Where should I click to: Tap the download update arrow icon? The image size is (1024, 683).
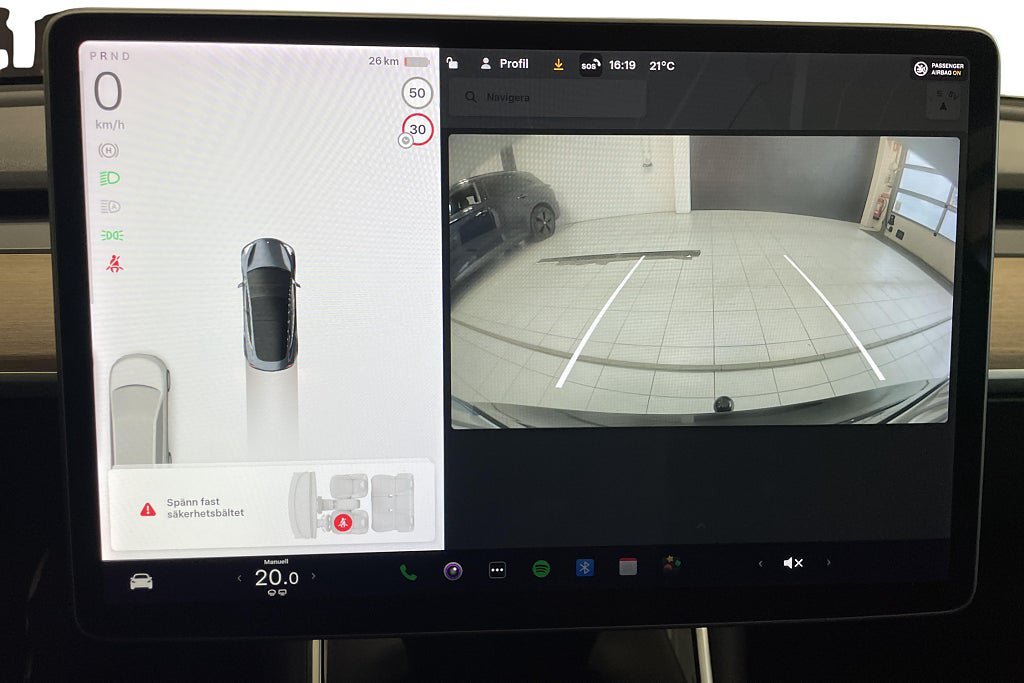tap(558, 65)
